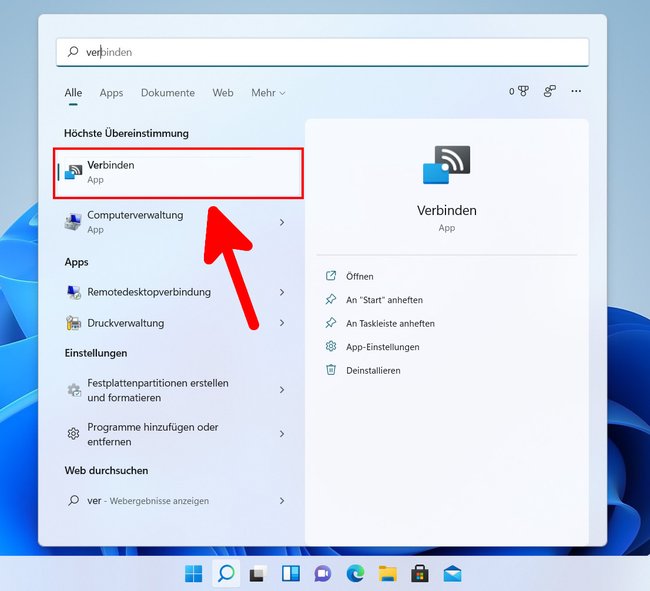Click pin icon beside An Taskleiste anheften

pos(331,322)
